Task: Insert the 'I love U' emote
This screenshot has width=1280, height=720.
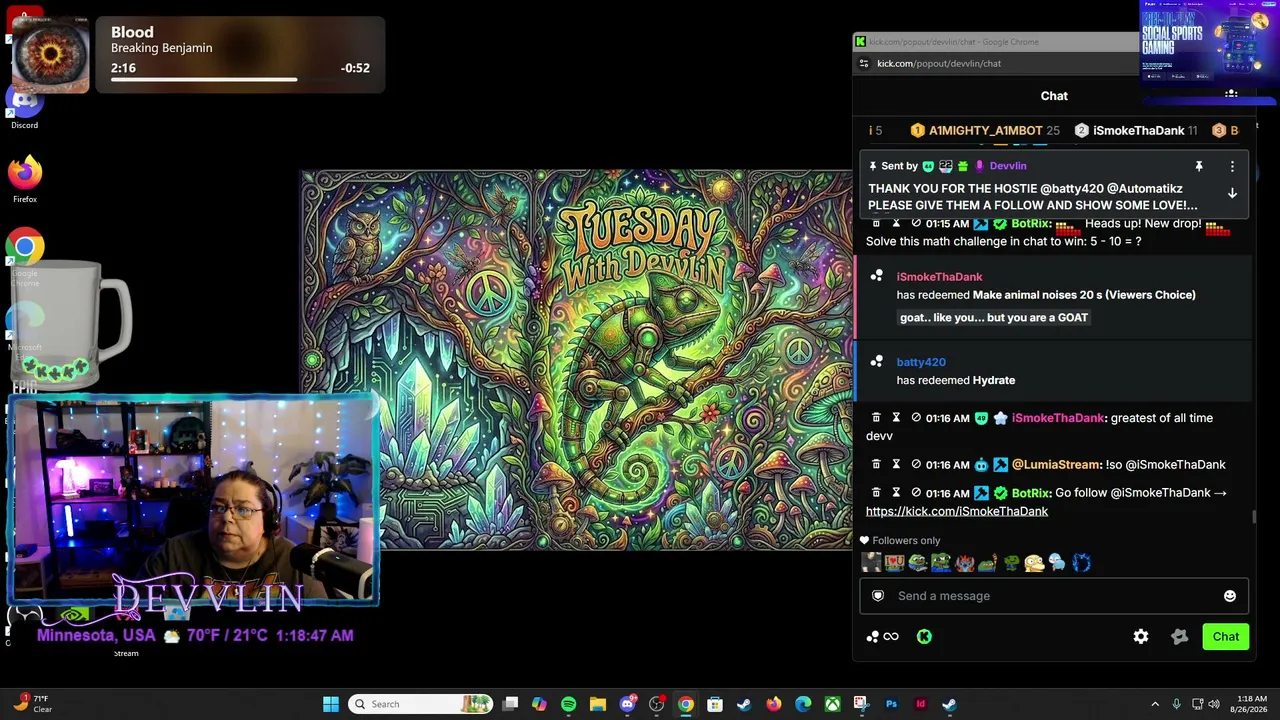Action: (895, 563)
